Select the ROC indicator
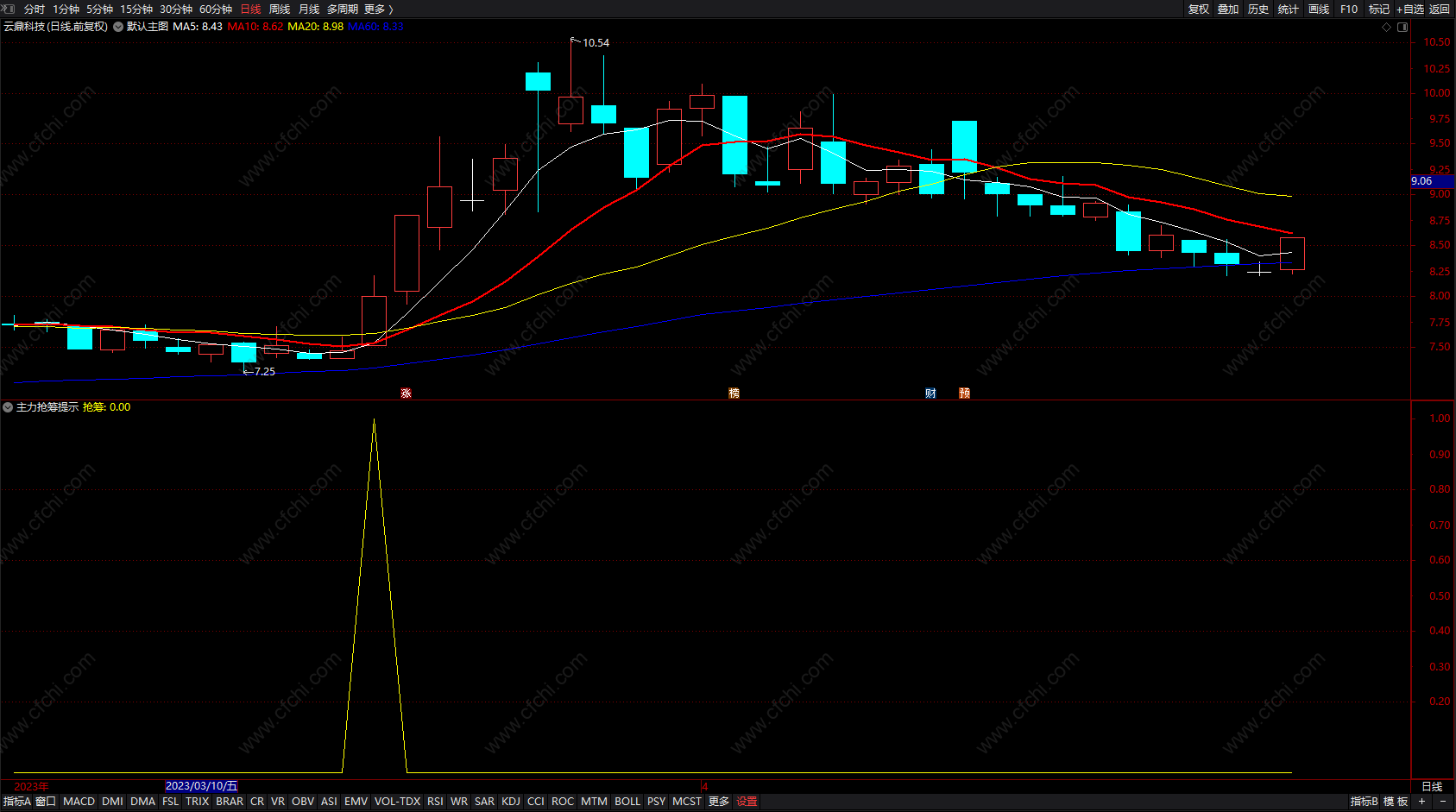The image size is (1456, 812). pyautogui.click(x=563, y=802)
